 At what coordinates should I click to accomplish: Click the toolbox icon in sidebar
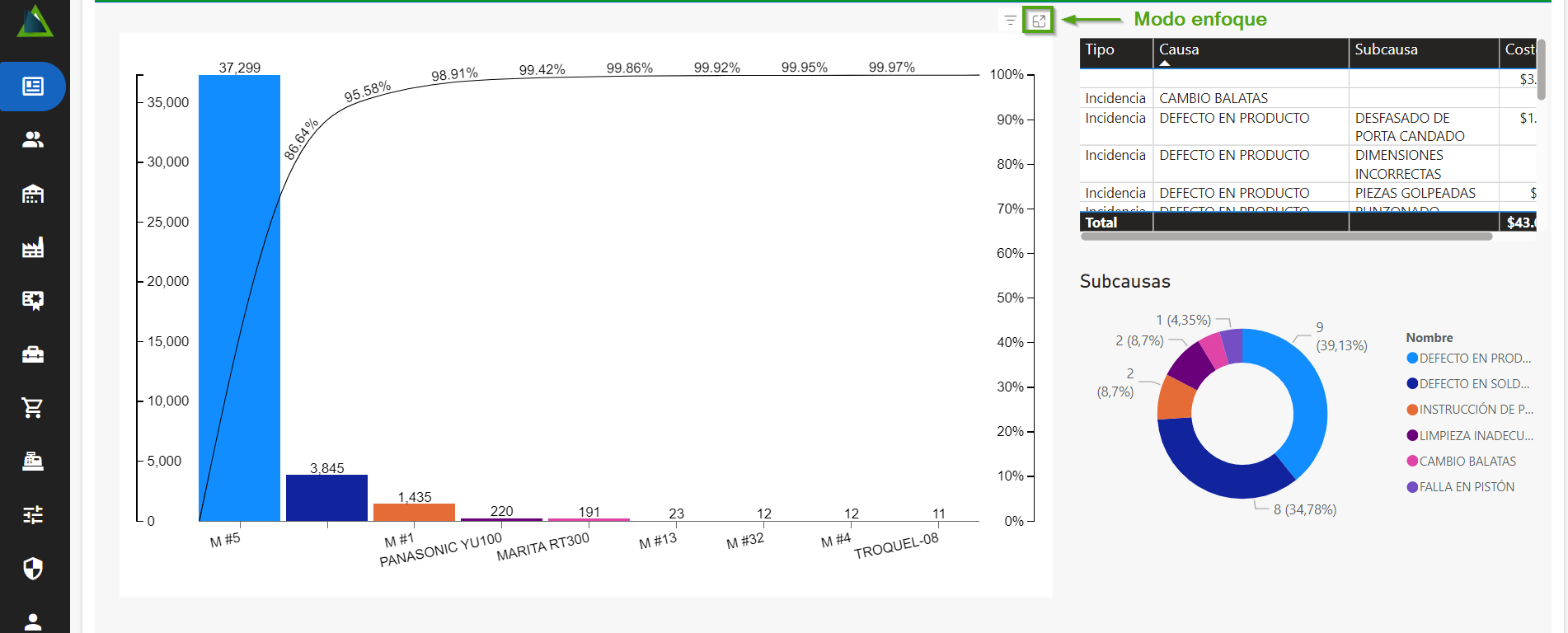pyautogui.click(x=33, y=354)
